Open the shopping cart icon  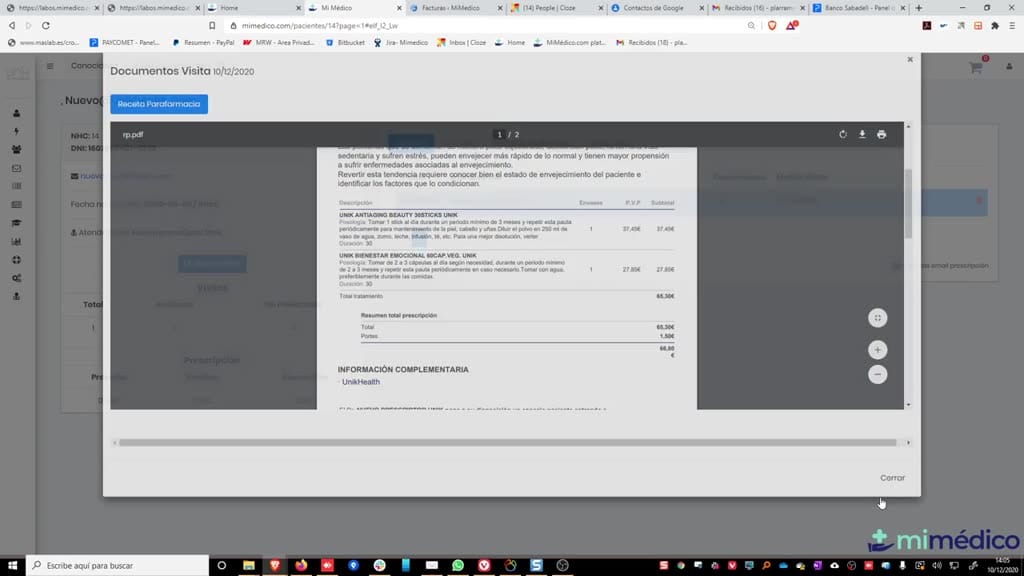[x=976, y=67]
